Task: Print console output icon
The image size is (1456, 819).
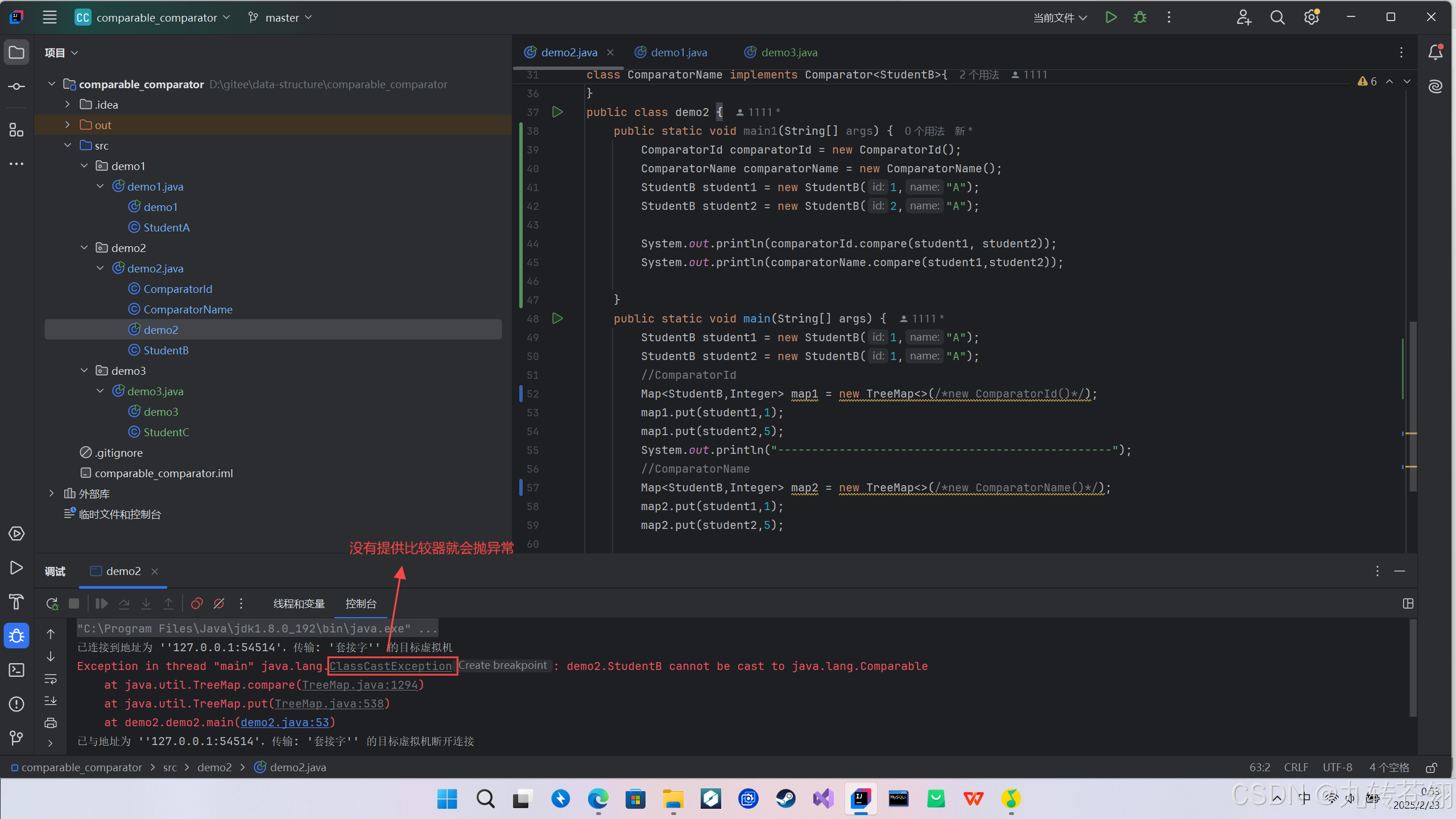Action: click(x=51, y=723)
